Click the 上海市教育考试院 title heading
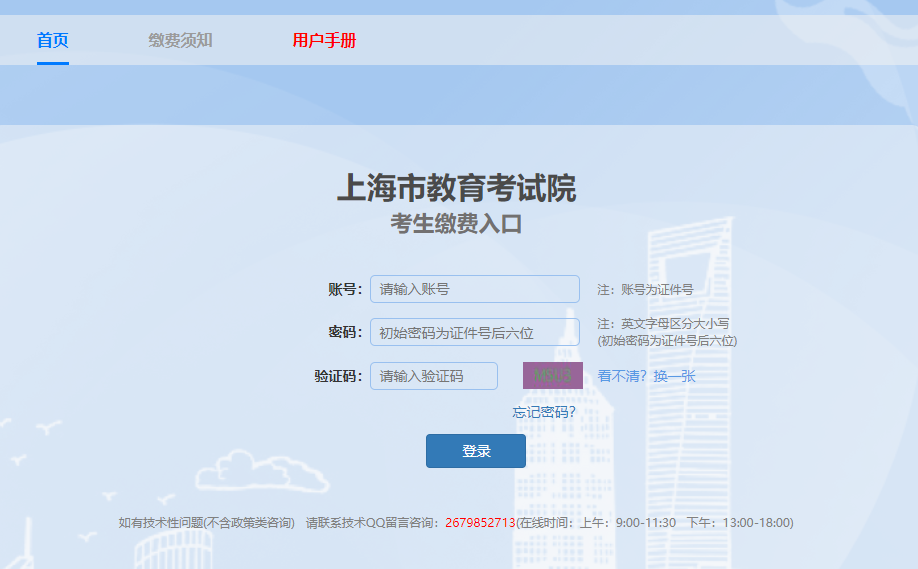The height and width of the screenshot is (569, 918). point(456,188)
